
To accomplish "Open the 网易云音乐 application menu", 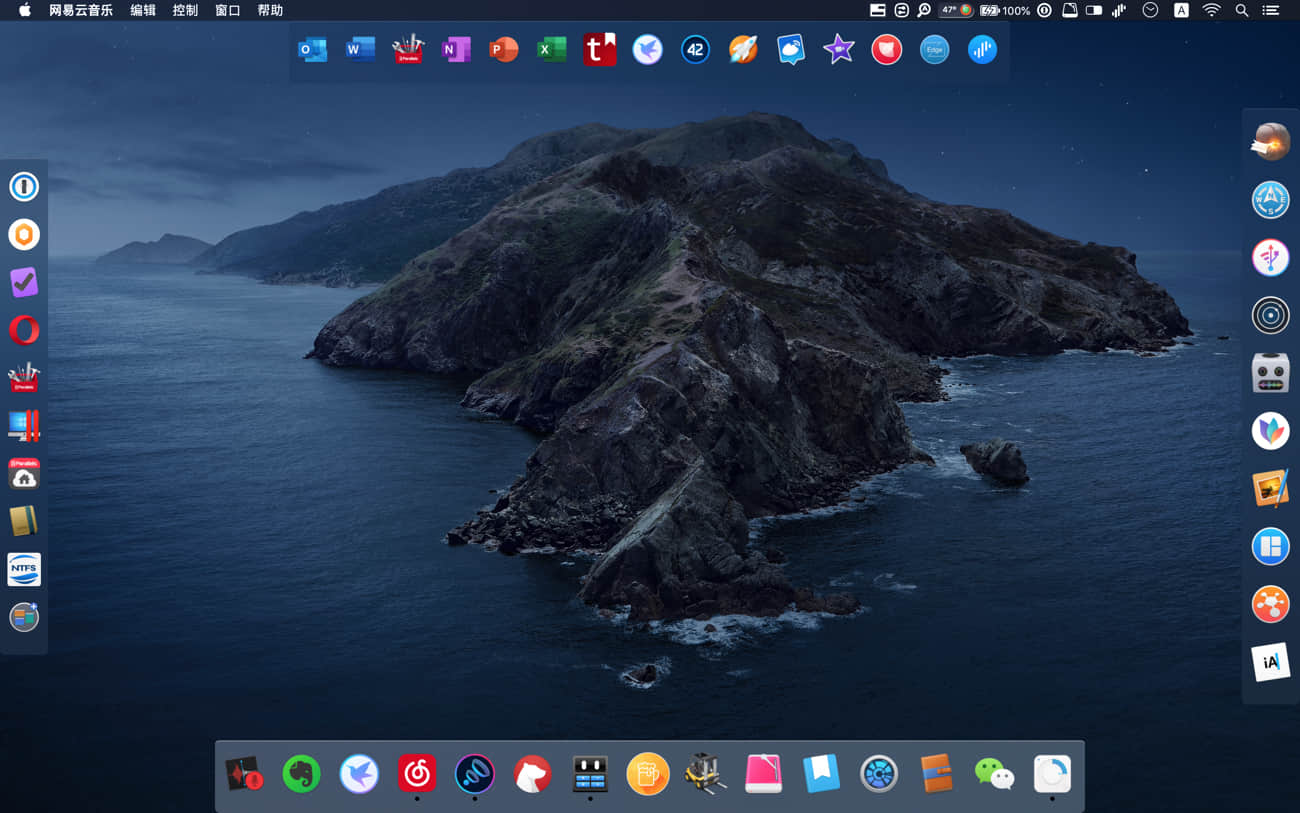I will [x=81, y=10].
